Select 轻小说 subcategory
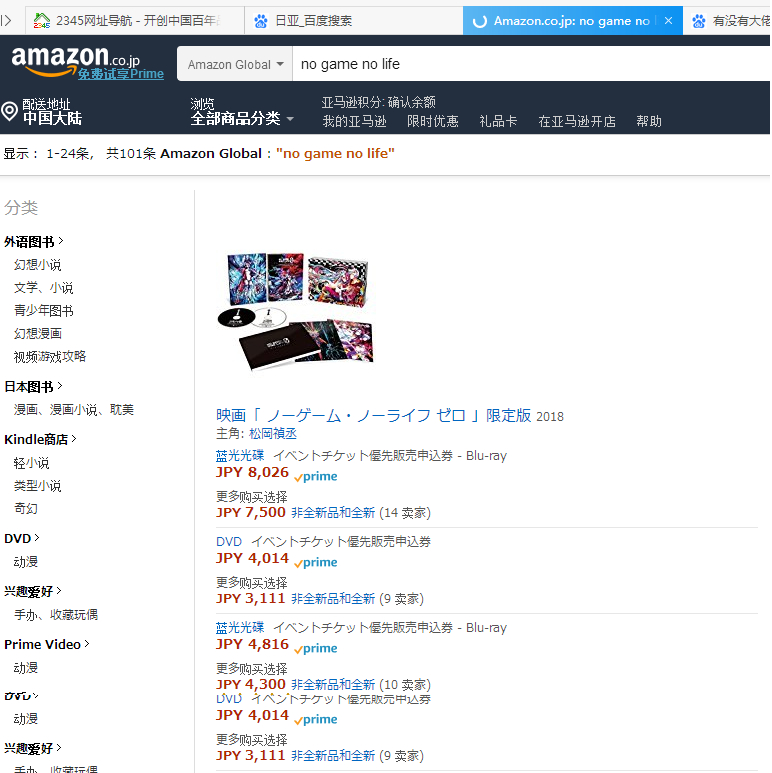The height and width of the screenshot is (773, 772). tap(32, 463)
